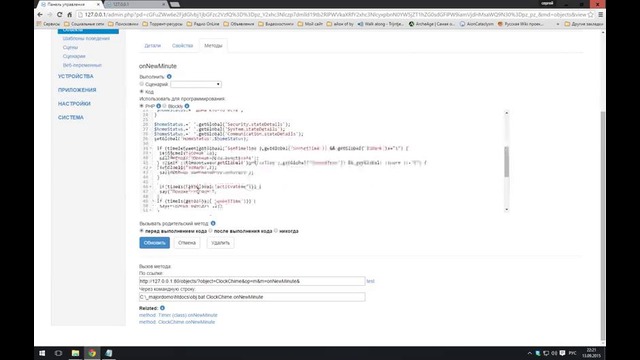Reload the page with refresh icon

60,14
